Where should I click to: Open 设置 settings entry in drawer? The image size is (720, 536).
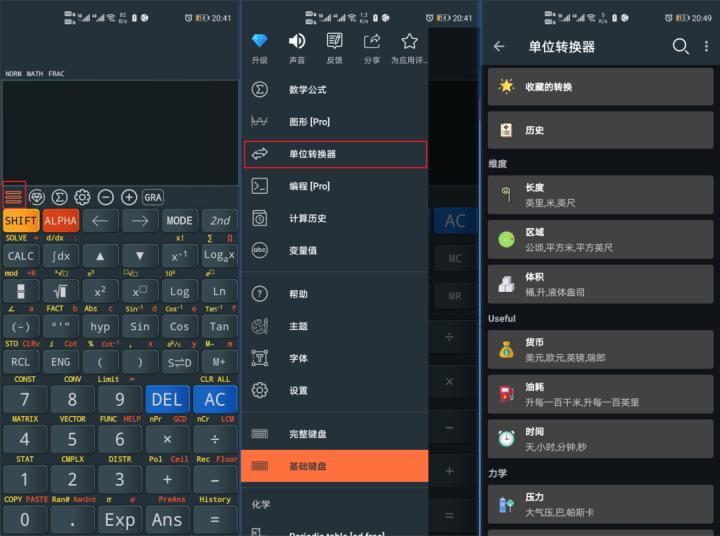(335, 390)
